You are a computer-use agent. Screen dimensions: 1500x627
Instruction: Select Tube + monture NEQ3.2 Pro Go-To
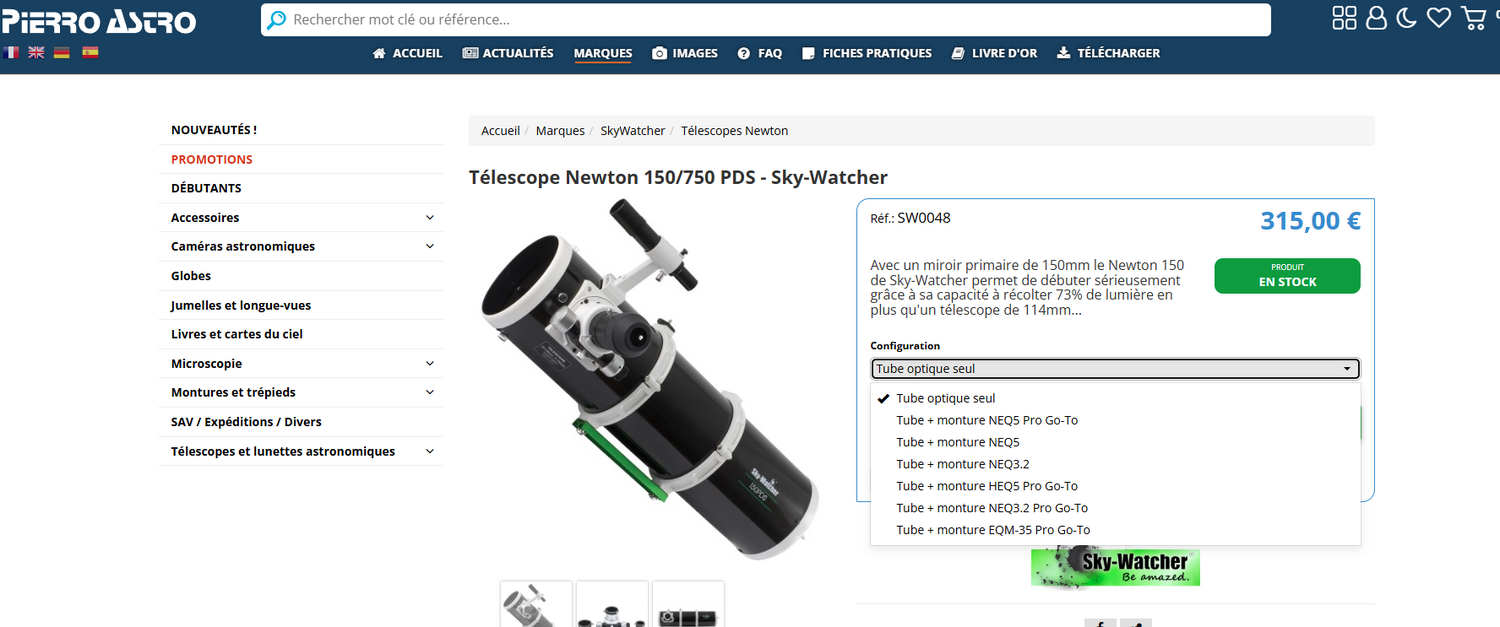pos(1115,508)
